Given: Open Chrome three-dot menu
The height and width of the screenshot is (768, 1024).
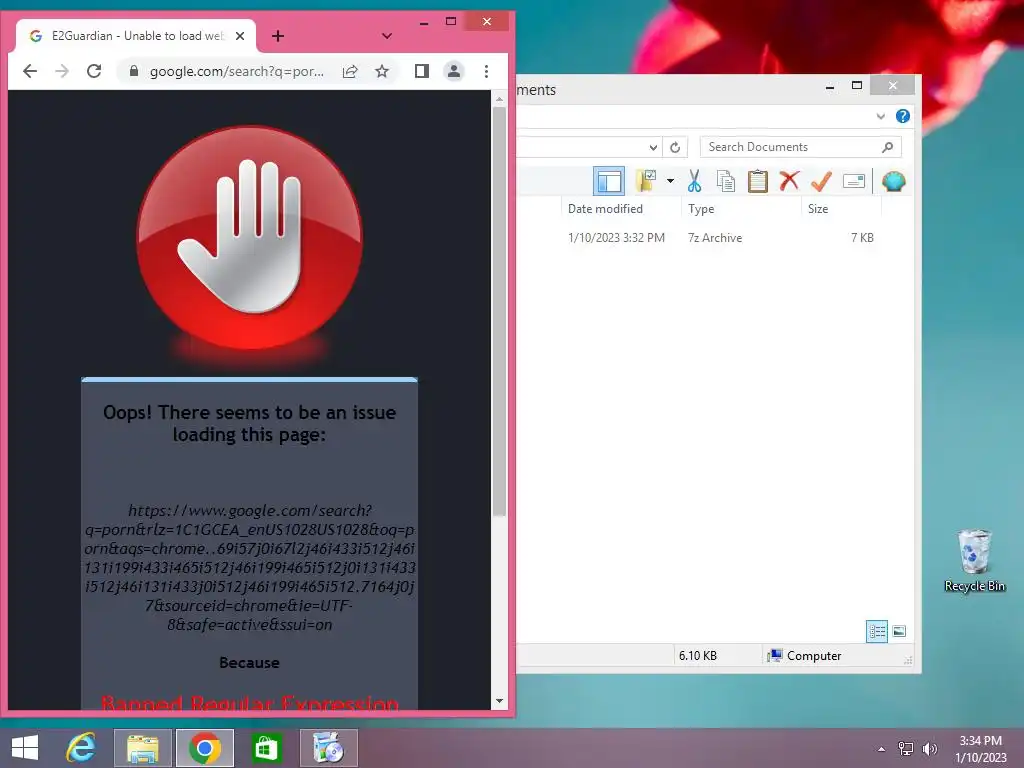Looking at the screenshot, I should pyautogui.click(x=487, y=71).
